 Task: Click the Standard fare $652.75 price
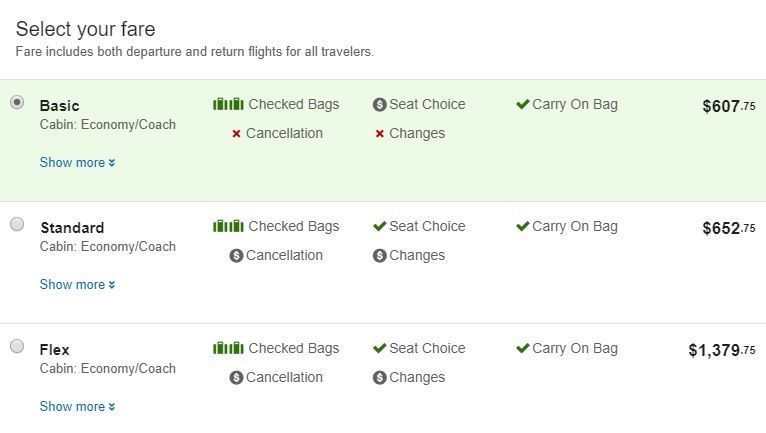click(728, 228)
